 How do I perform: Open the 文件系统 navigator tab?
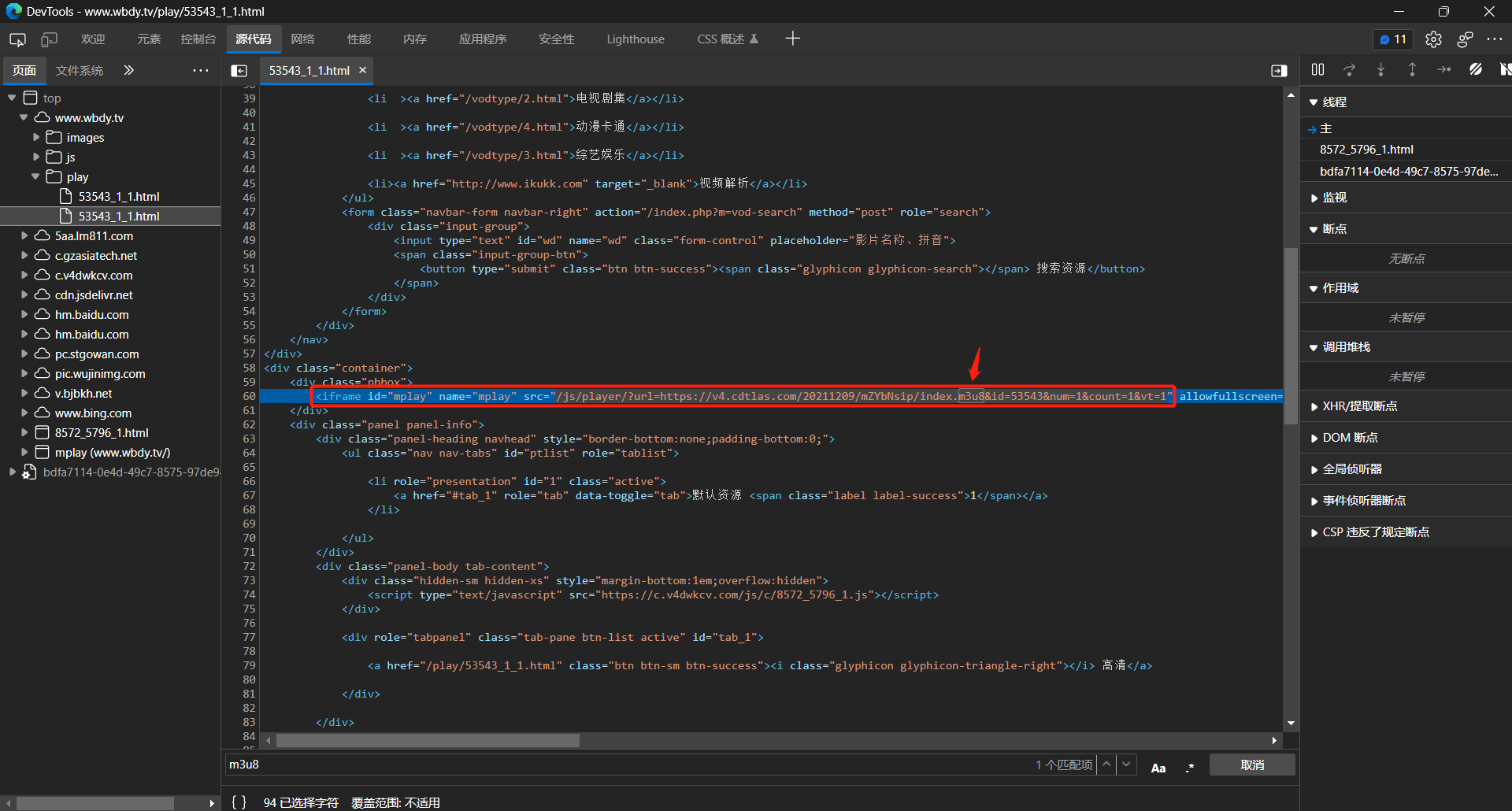(x=79, y=71)
